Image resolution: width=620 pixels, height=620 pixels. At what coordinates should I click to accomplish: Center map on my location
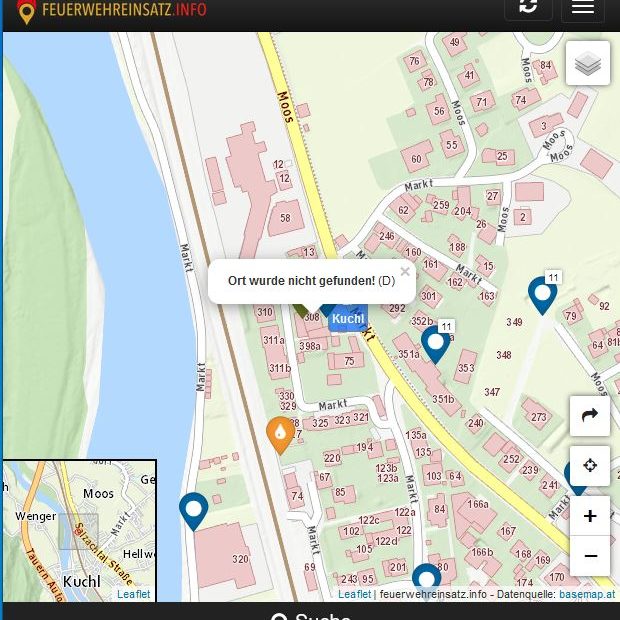coord(589,466)
